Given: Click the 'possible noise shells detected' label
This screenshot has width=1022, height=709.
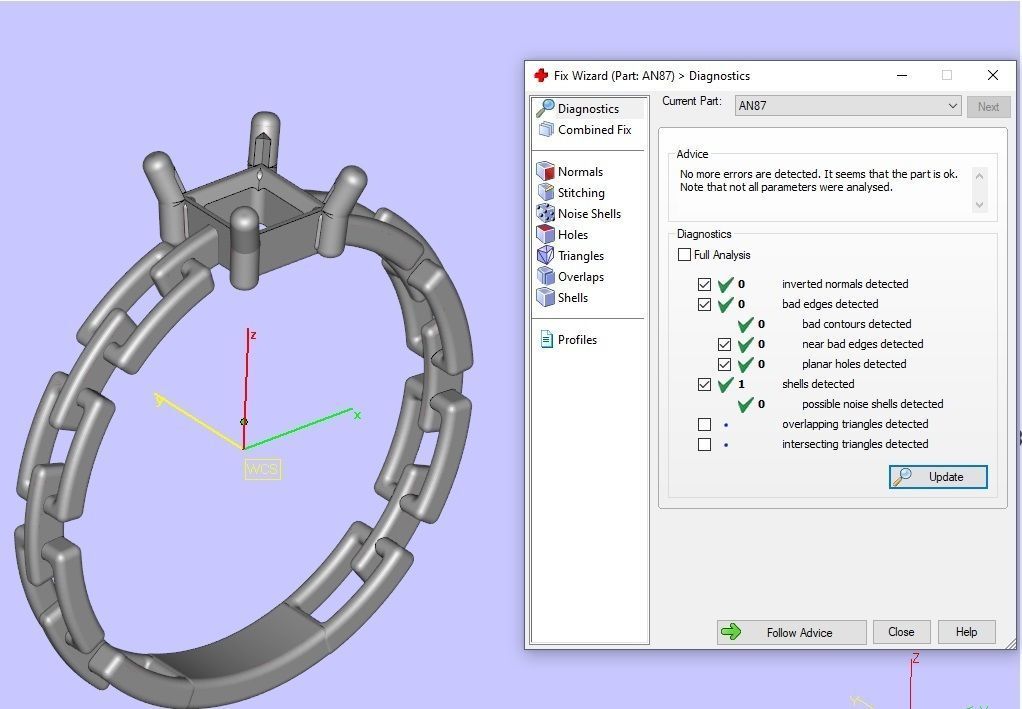Looking at the screenshot, I should 872,404.
